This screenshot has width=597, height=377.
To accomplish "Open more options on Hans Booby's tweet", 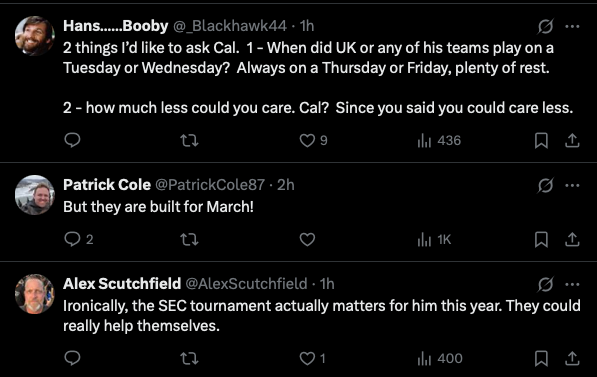I will click(572, 26).
